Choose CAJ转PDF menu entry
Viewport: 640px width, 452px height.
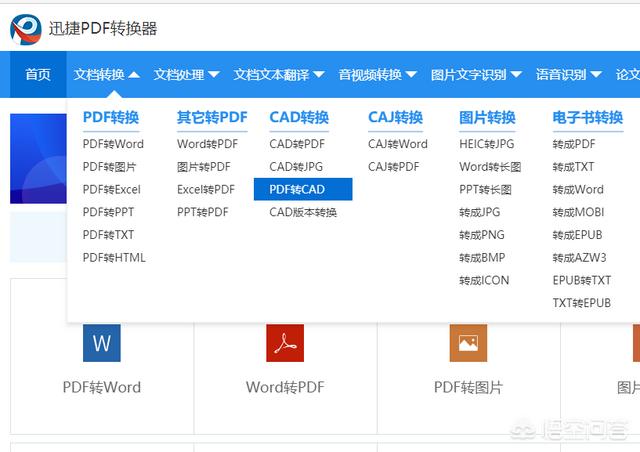393,167
